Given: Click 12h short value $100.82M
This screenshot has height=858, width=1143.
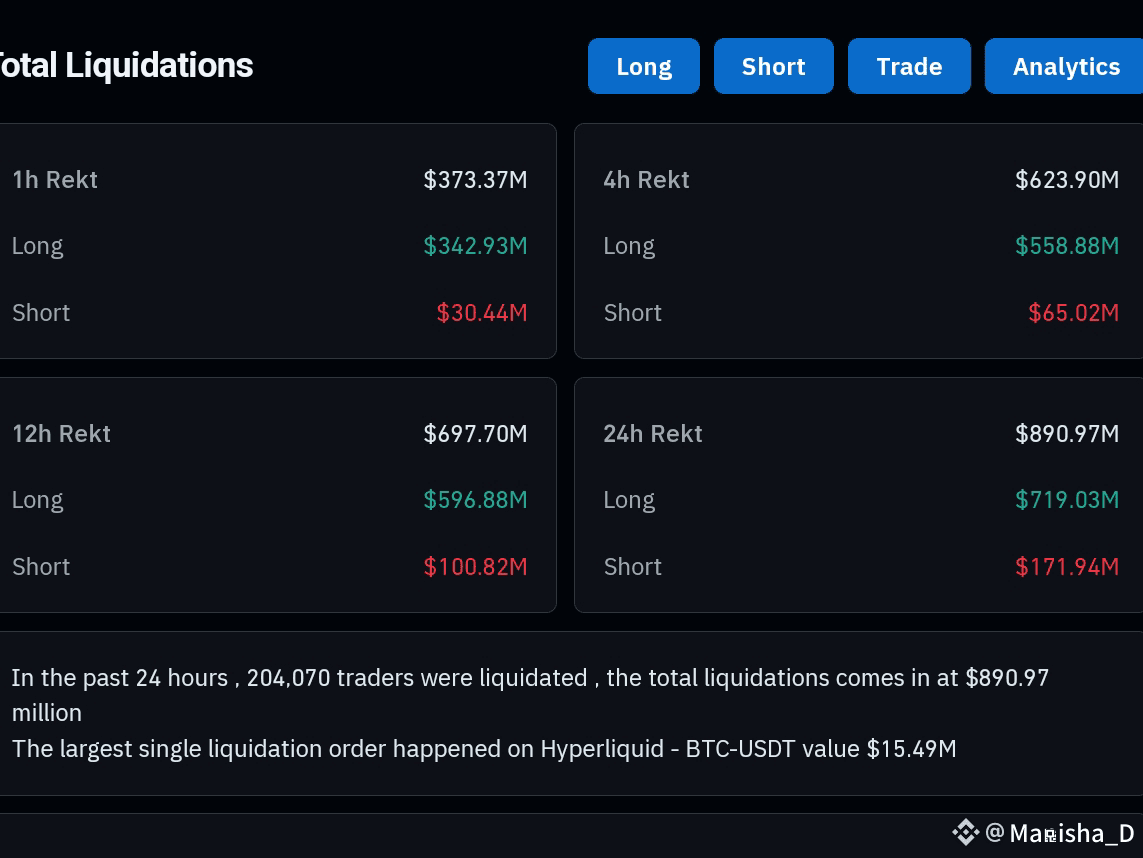Looking at the screenshot, I should coord(475,566).
